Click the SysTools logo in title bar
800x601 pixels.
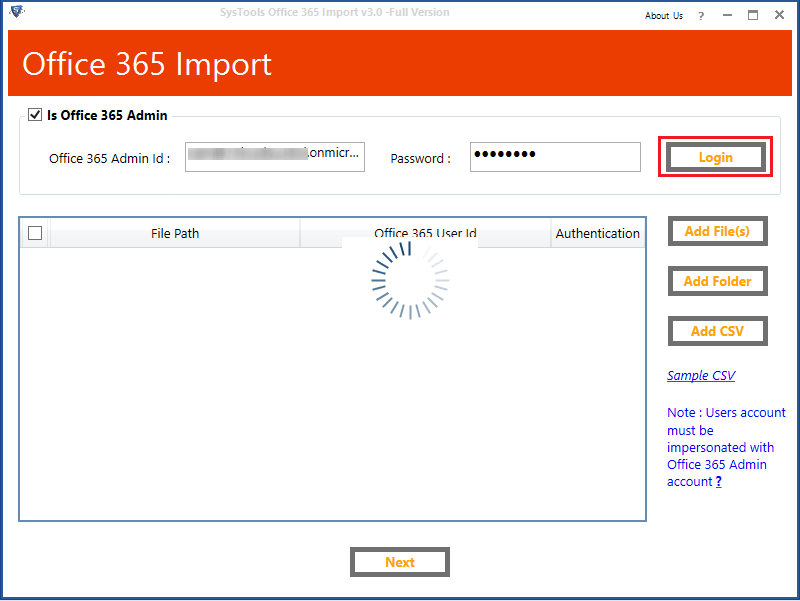[x=16, y=13]
